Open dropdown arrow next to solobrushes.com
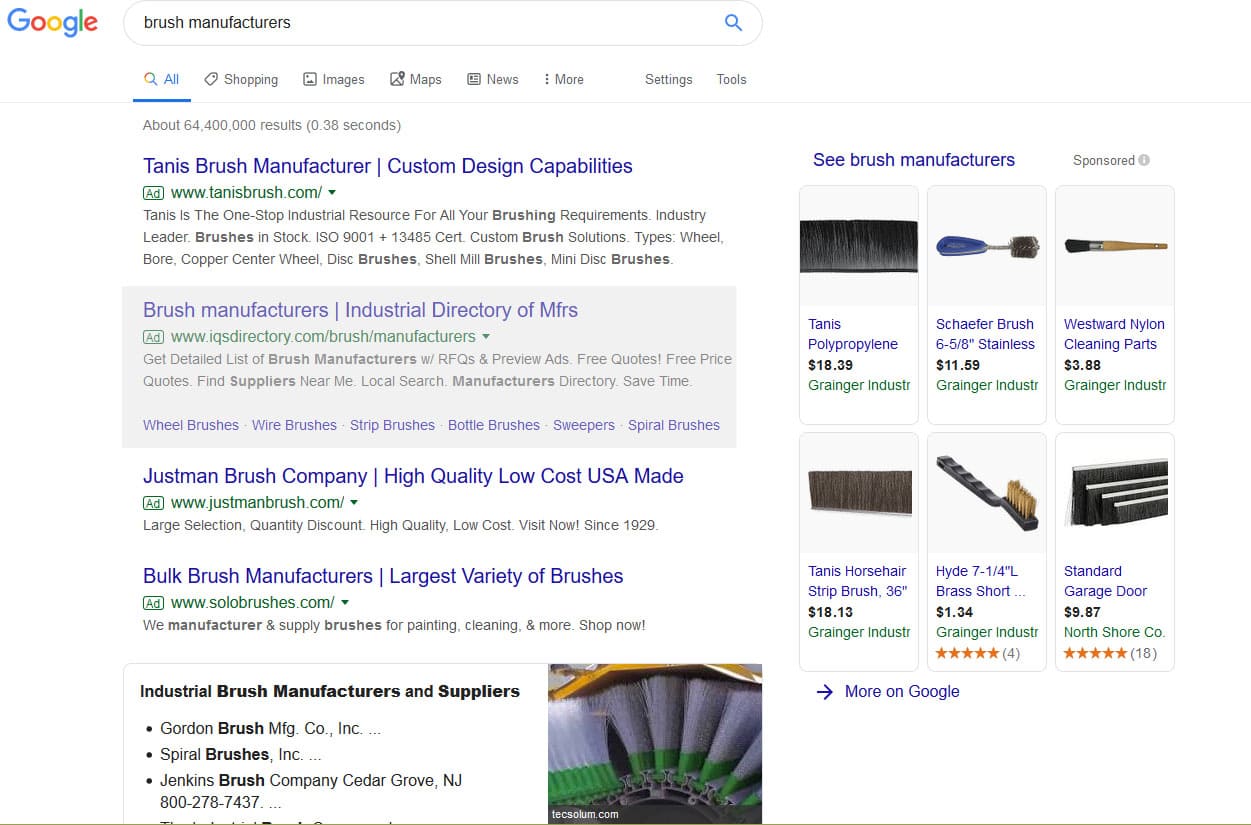 (345, 603)
